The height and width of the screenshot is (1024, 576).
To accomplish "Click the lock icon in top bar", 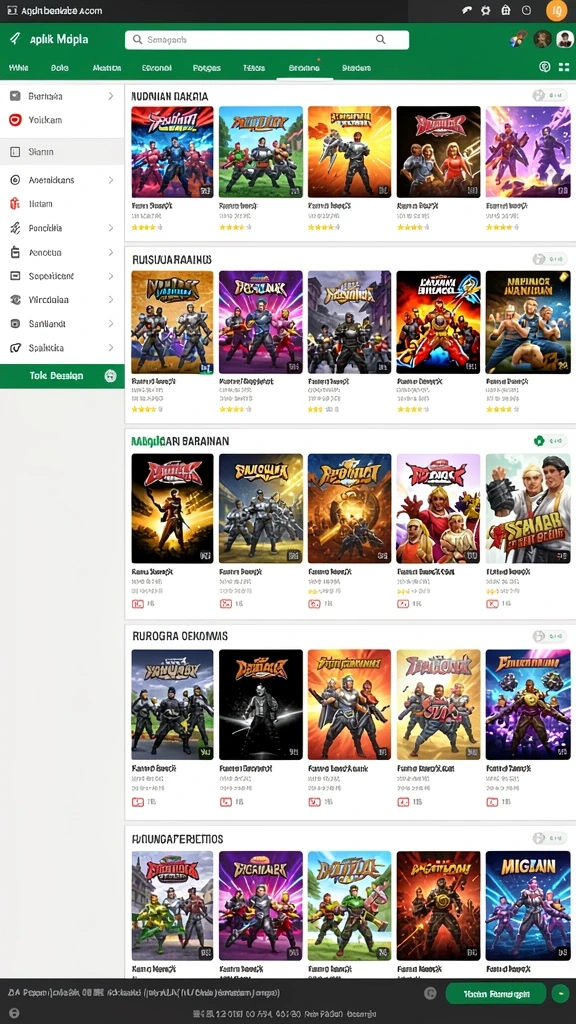I will pos(505,10).
